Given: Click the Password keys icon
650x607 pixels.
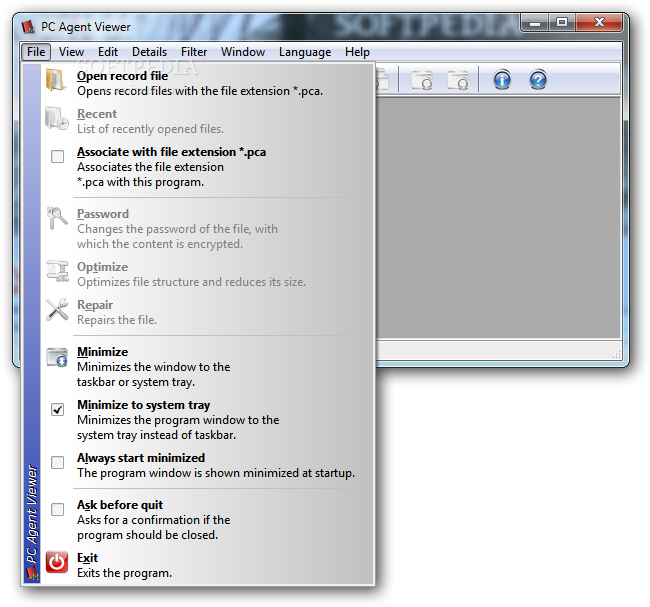Looking at the screenshot, I should 57,218.
